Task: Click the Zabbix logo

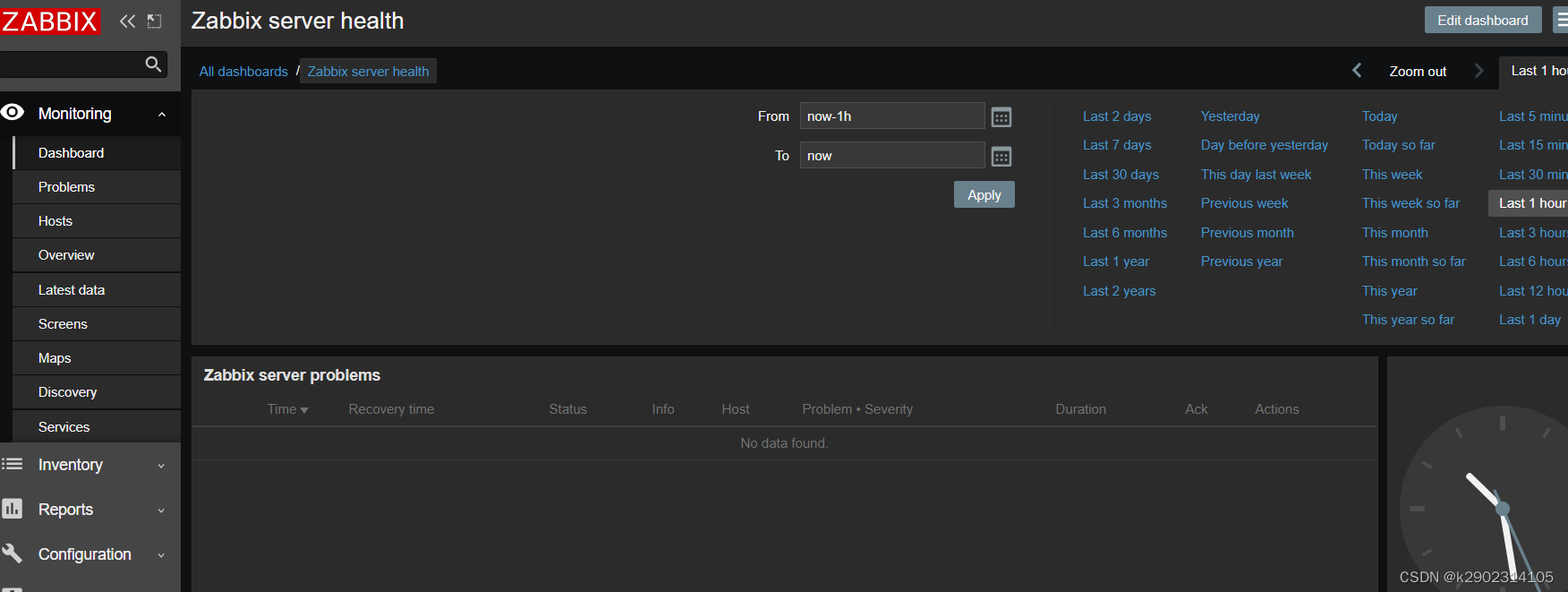Action: point(50,21)
